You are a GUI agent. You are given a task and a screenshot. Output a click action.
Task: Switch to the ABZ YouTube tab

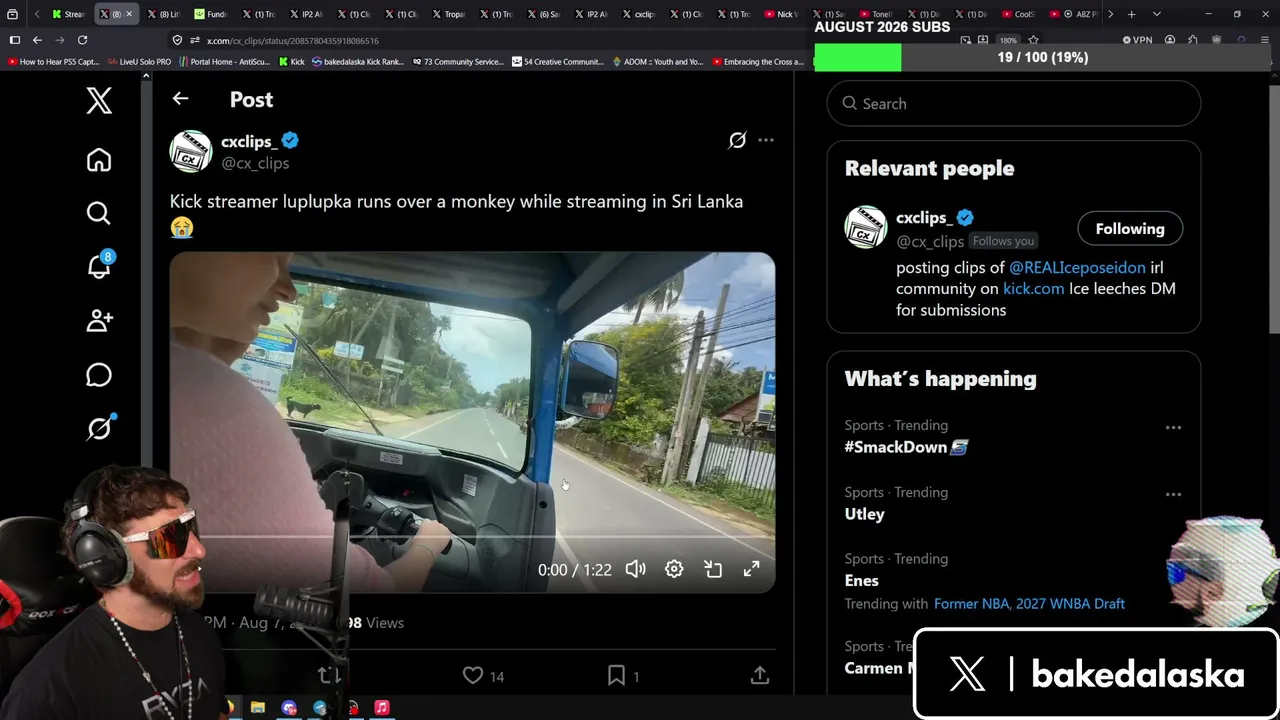point(1073,14)
